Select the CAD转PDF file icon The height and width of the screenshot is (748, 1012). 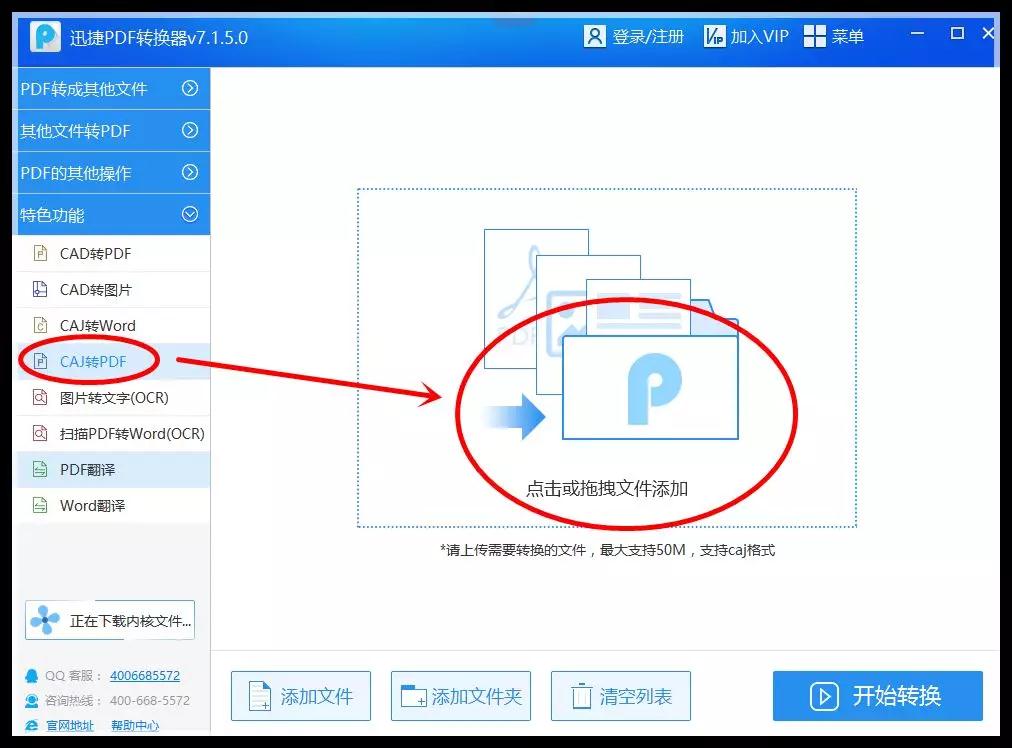(40, 254)
